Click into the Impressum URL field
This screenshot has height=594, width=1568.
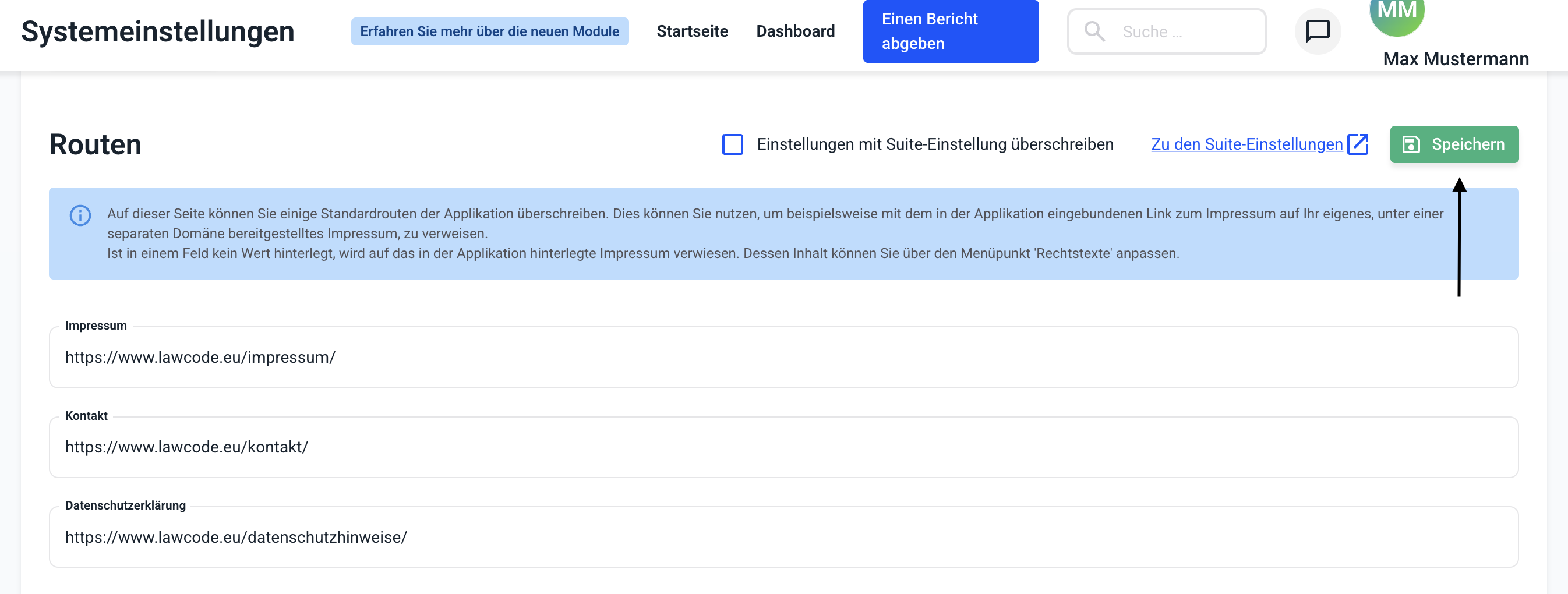pos(783,357)
